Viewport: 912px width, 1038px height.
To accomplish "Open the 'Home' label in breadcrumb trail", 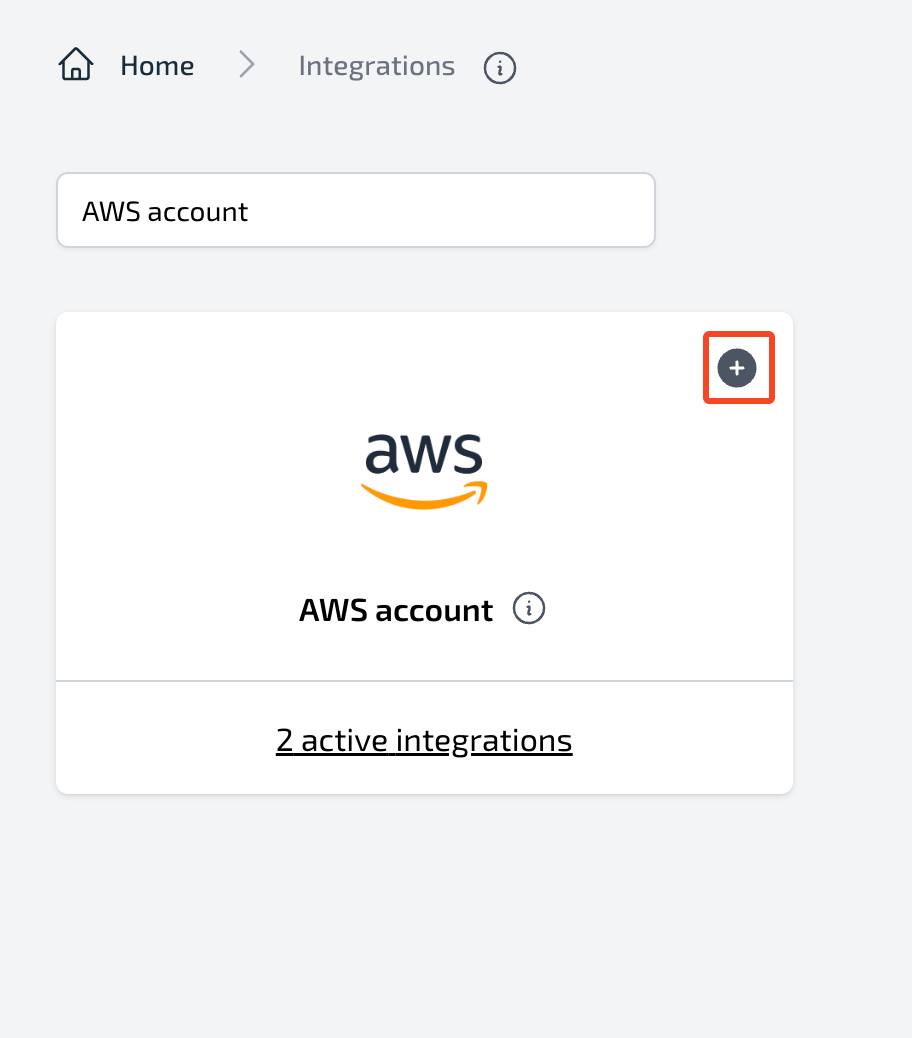I will 158,66.
